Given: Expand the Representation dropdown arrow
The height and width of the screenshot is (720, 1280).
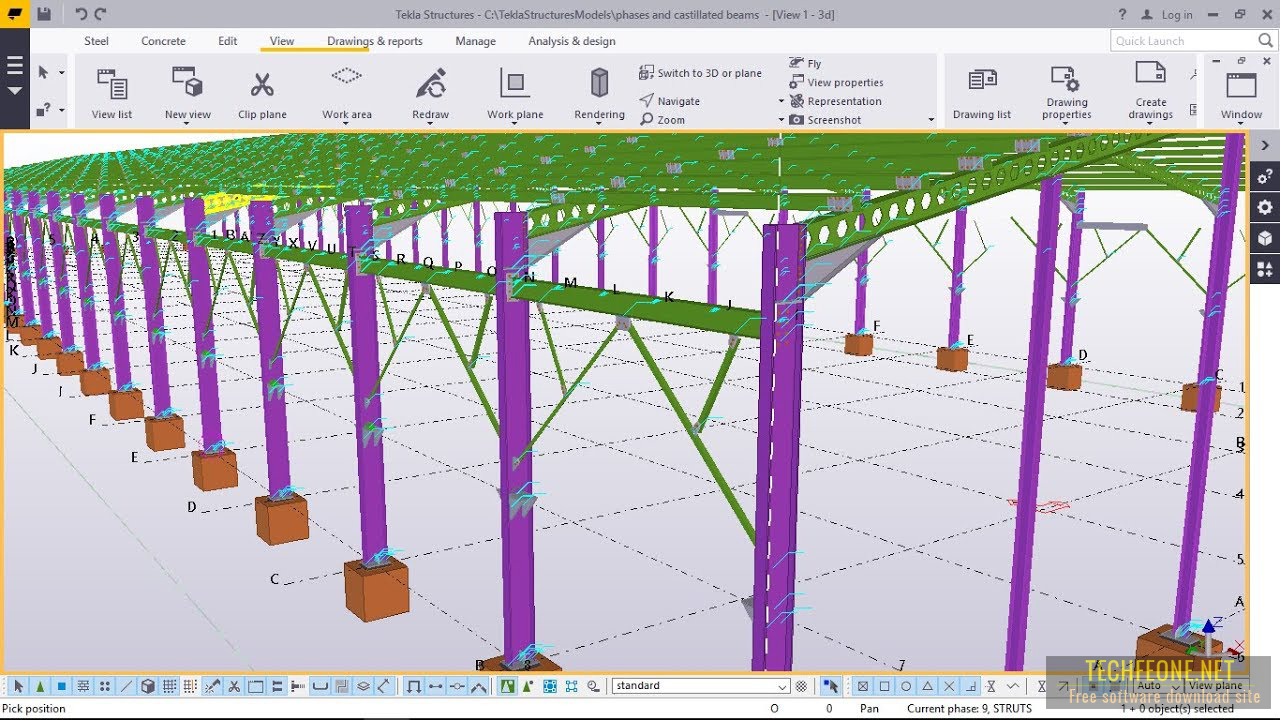Looking at the screenshot, I should [781, 101].
